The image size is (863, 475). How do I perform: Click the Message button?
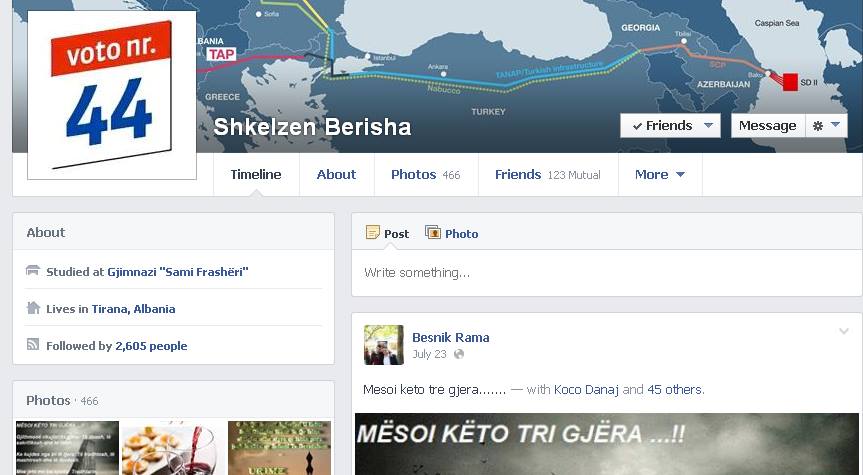point(767,126)
